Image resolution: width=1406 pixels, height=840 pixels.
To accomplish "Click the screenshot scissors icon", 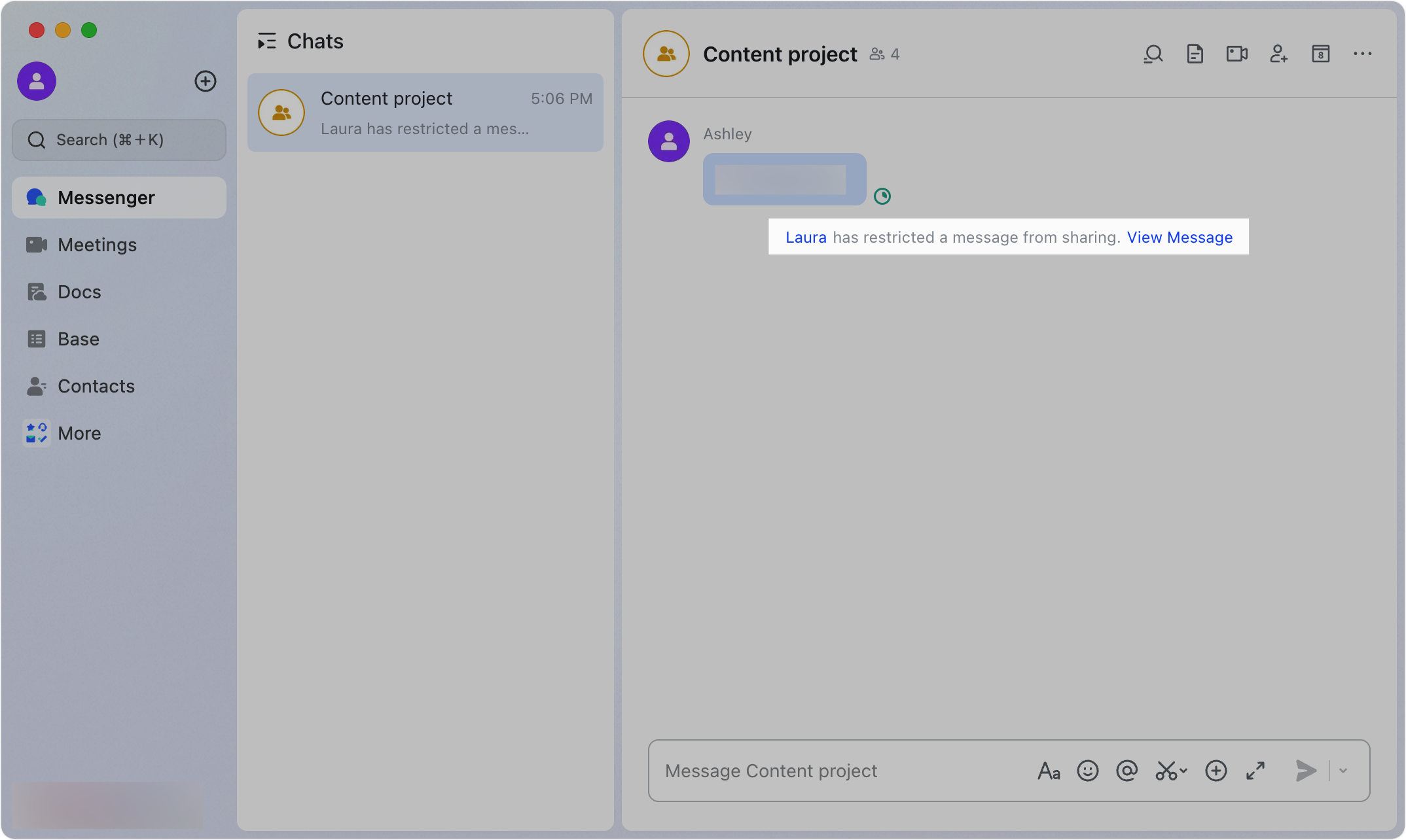I will click(x=1168, y=771).
